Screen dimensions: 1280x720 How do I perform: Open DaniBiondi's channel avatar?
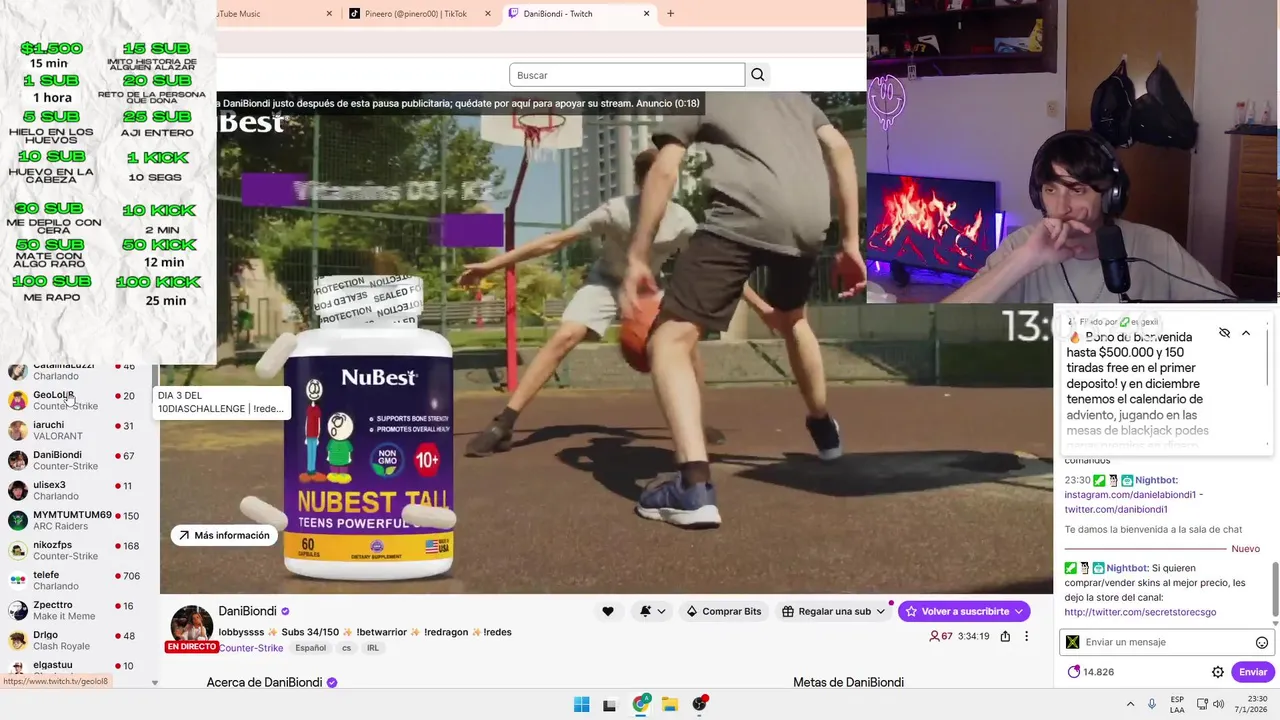point(191,624)
